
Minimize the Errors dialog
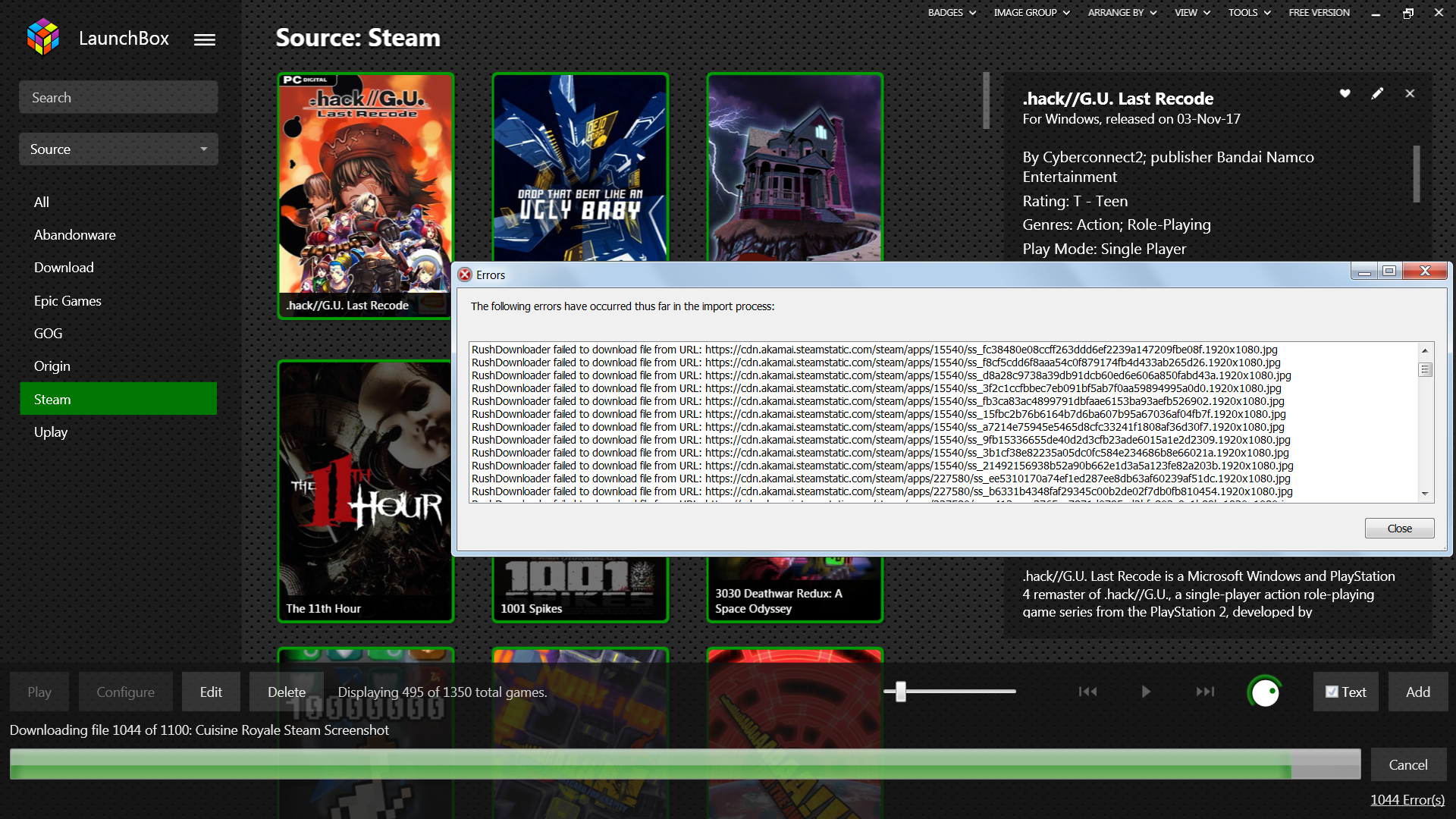click(x=1364, y=271)
